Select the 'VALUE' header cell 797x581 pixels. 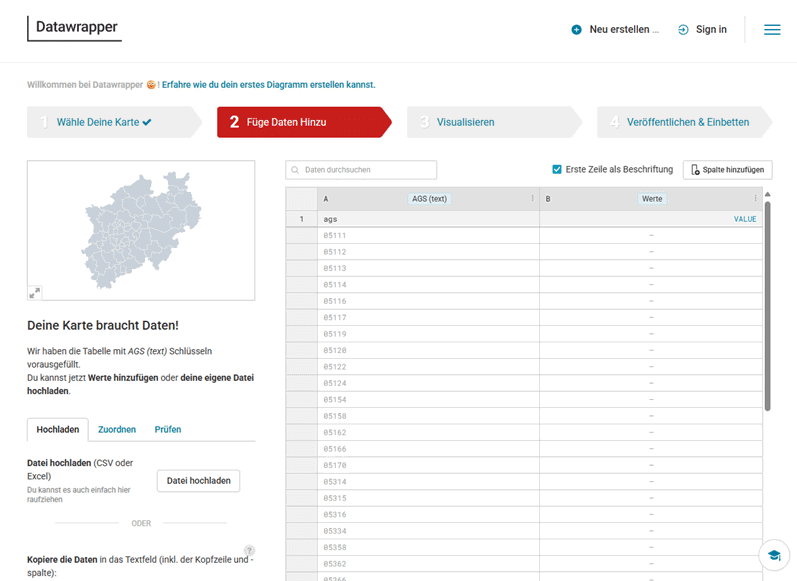(x=651, y=219)
